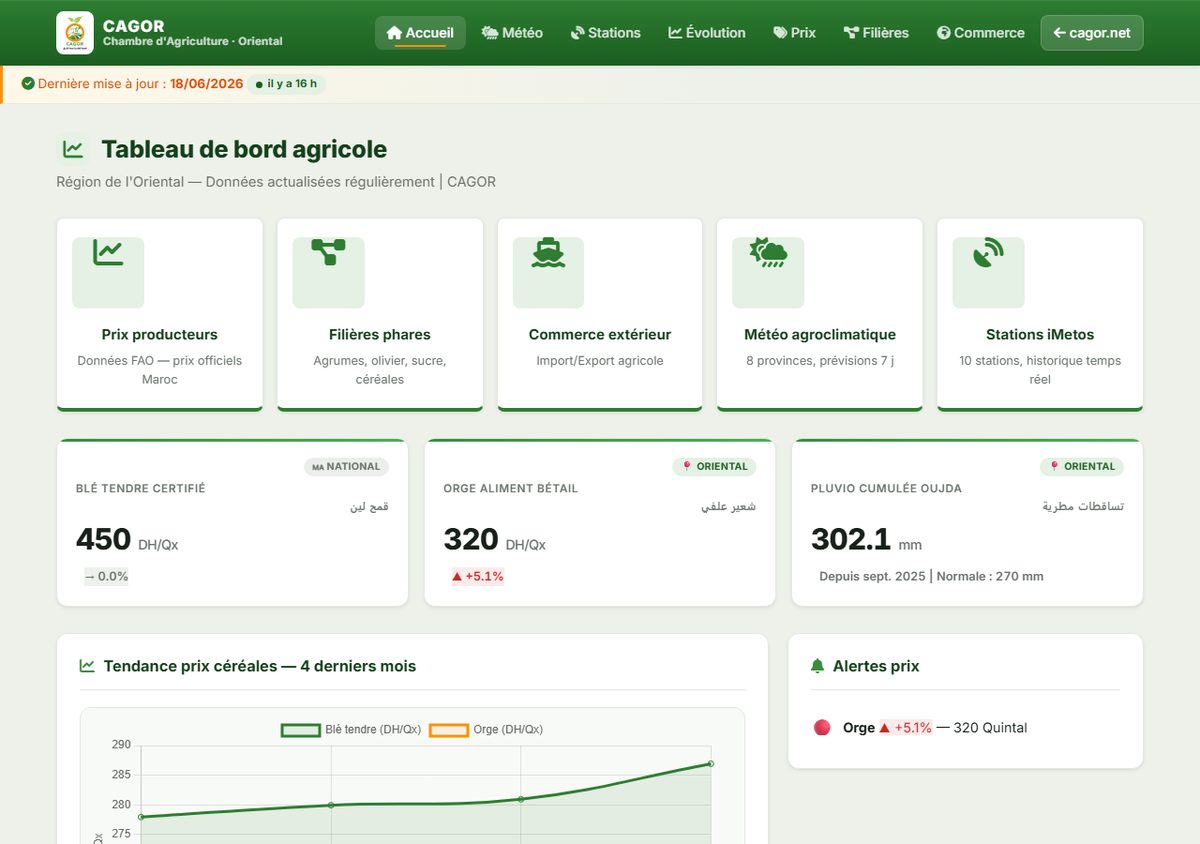Click the NATIONAL badge on Blé tendre
The image size is (1200, 844).
click(x=346, y=466)
